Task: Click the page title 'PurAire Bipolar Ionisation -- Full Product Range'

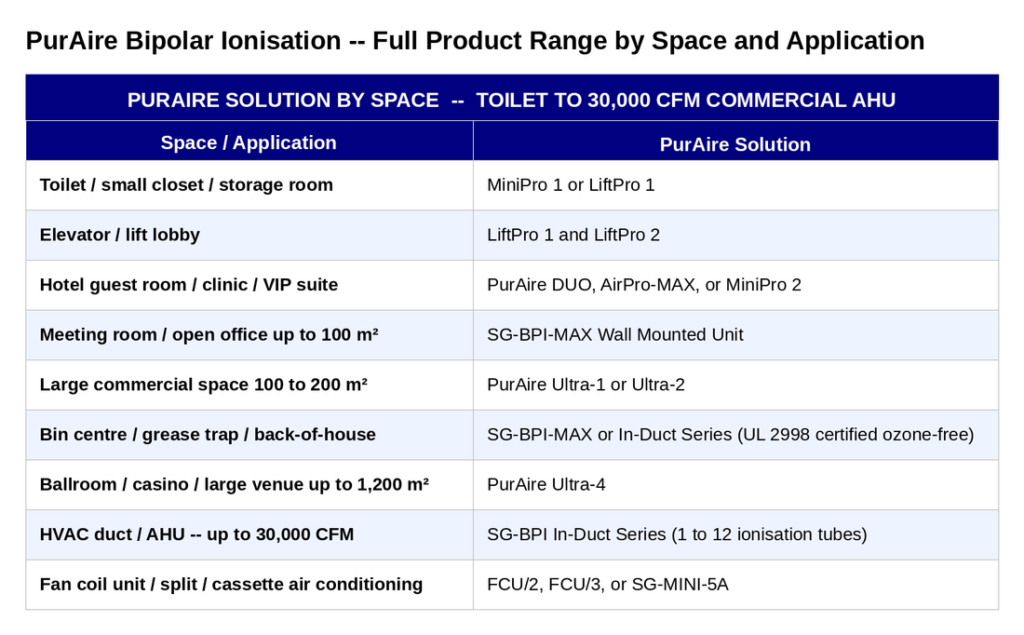Action: [475, 41]
